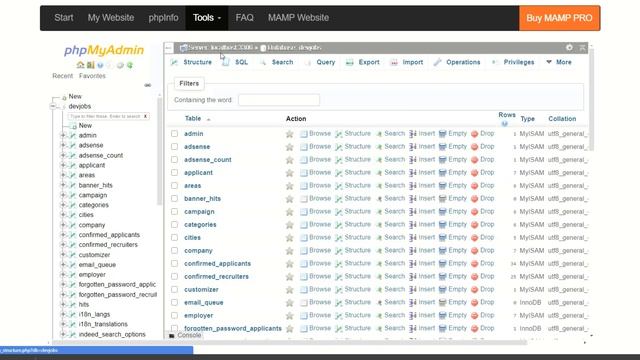
Task: Open the Privileges tab
Action: (513, 62)
